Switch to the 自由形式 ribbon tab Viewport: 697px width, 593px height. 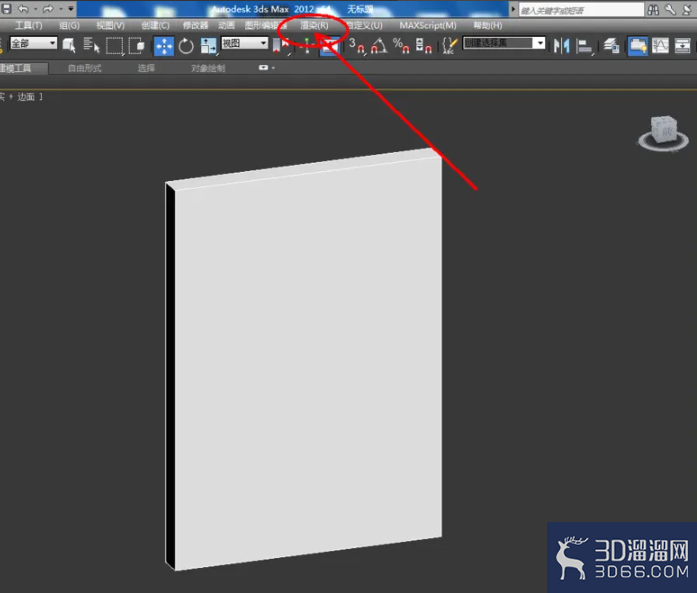click(x=84, y=68)
